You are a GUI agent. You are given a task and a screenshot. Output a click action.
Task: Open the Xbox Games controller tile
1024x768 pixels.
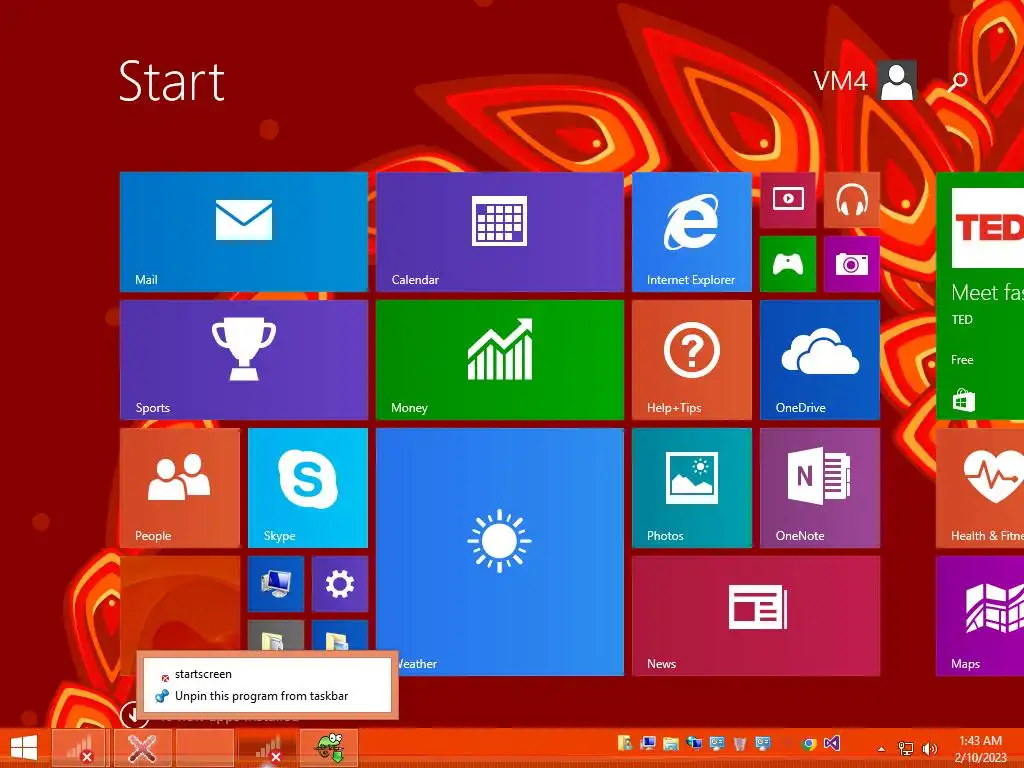[x=788, y=264]
